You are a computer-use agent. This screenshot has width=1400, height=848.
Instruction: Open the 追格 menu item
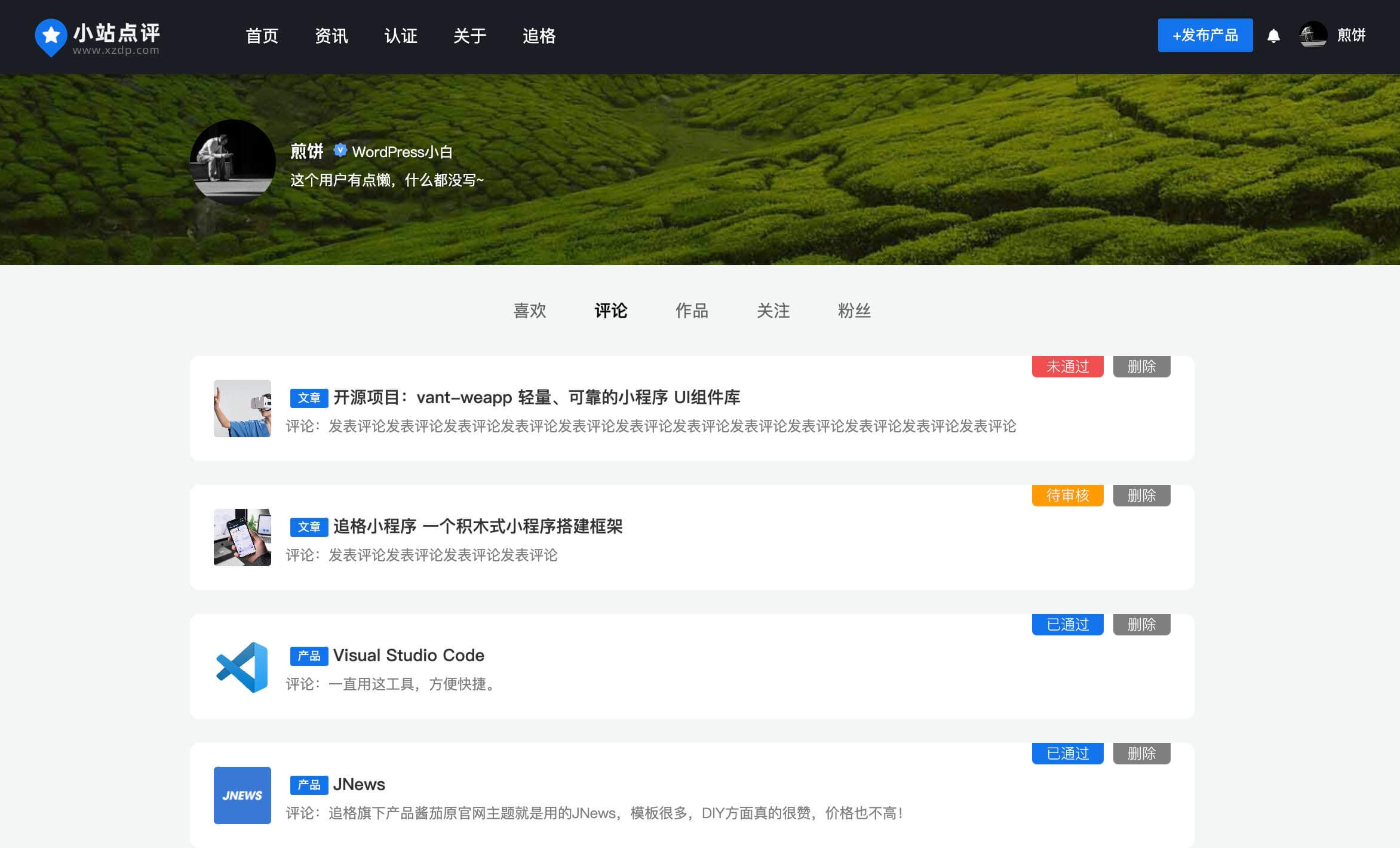[x=539, y=36]
